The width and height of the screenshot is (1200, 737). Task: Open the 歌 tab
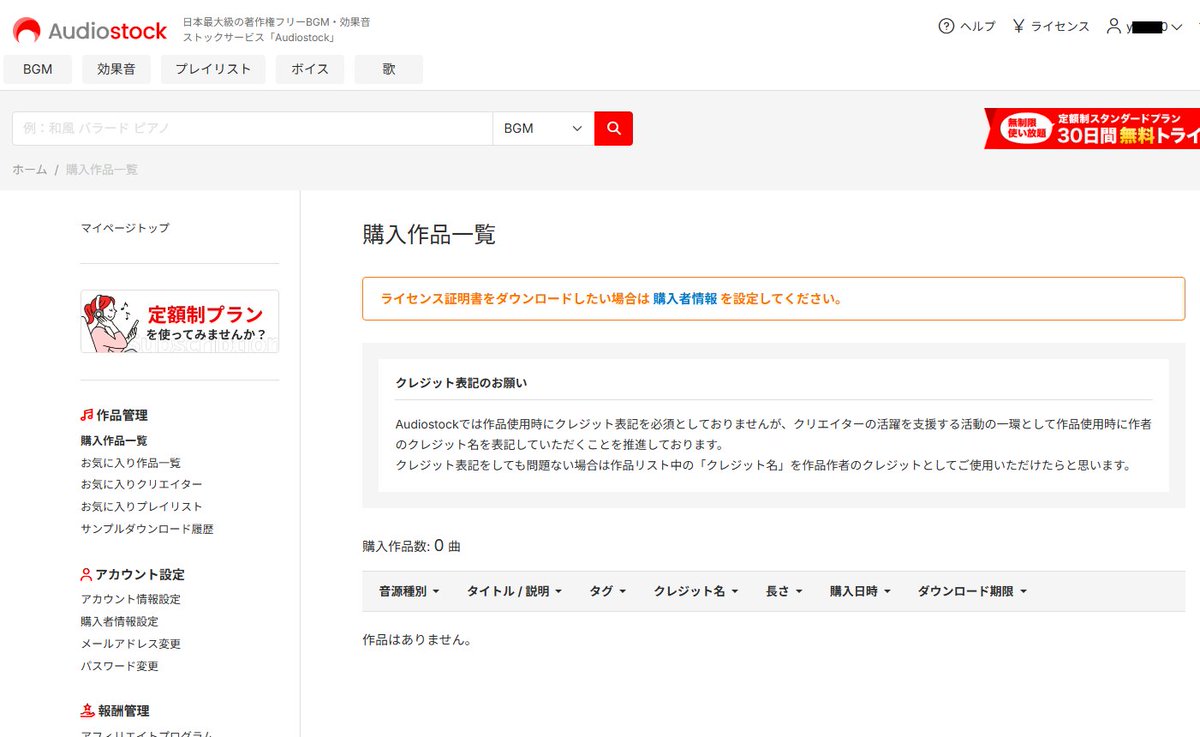(388, 69)
